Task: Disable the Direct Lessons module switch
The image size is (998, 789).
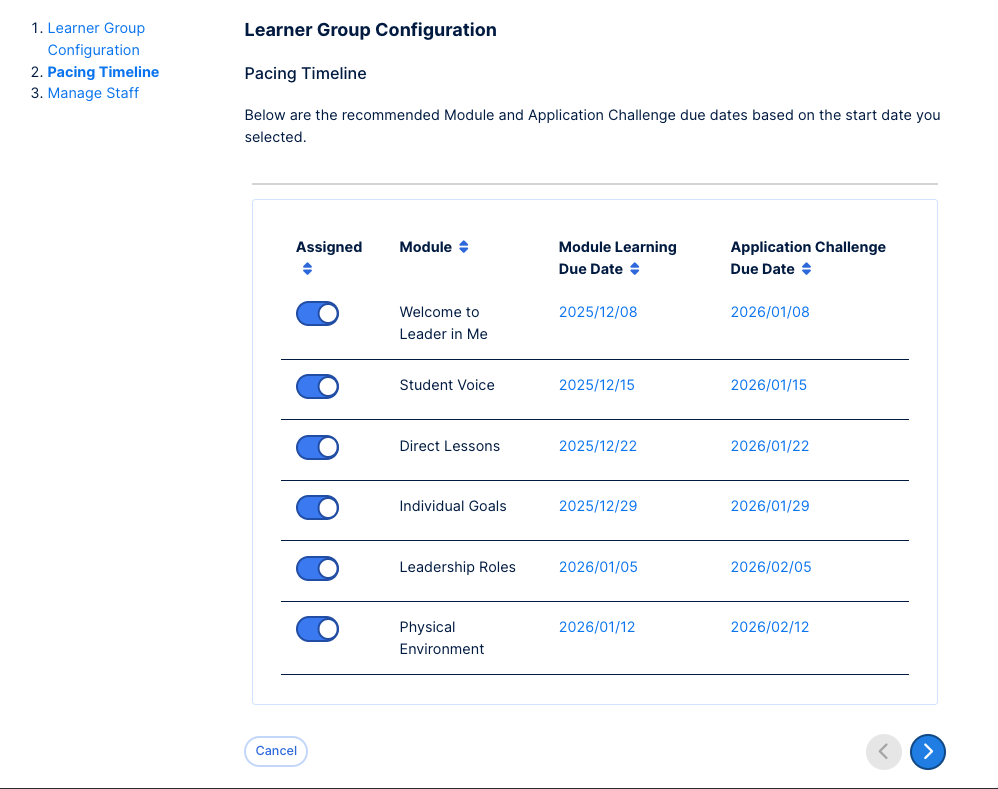Action: (317, 447)
